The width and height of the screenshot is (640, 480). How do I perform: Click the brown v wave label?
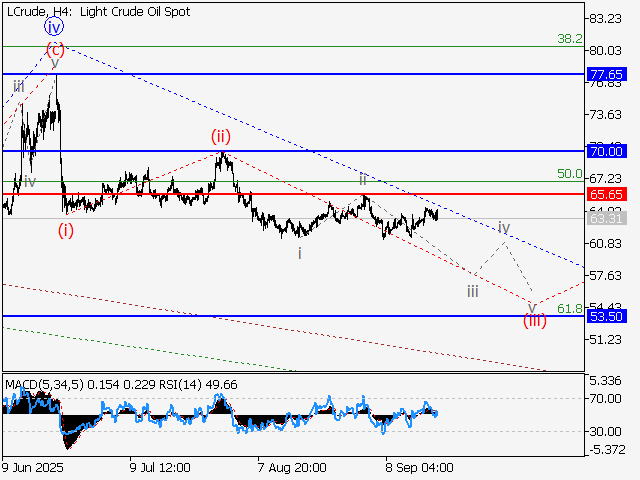[x=533, y=304]
